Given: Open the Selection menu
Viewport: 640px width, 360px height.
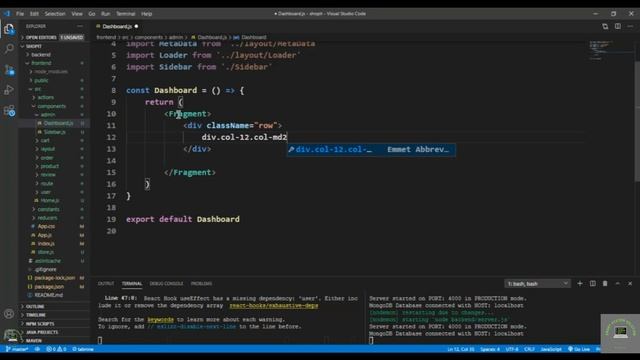Looking at the screenshot, I should [x=55, y=13].
